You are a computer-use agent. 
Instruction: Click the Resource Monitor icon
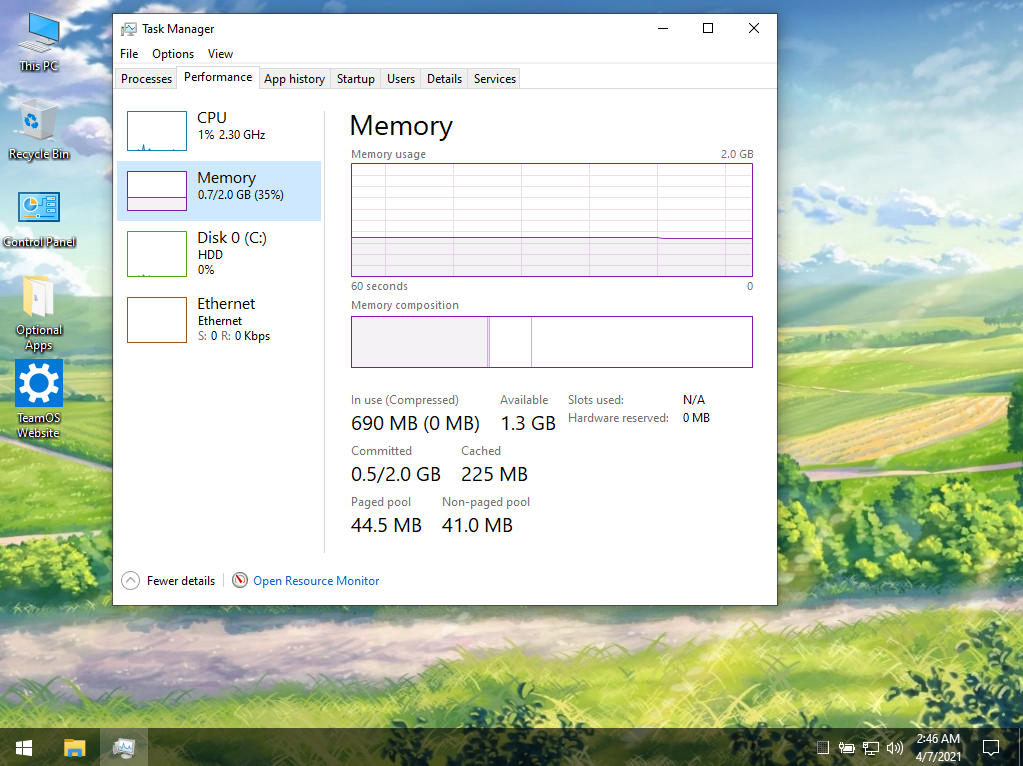240,580
